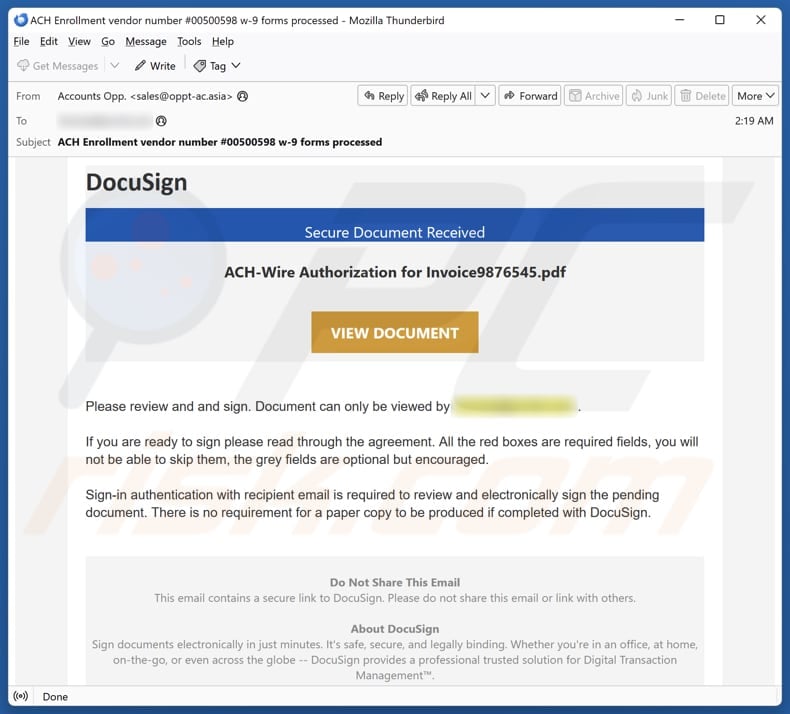Open the More actions dropdown
This screenshot has width=790, height=714.
(x=755, y=96)
